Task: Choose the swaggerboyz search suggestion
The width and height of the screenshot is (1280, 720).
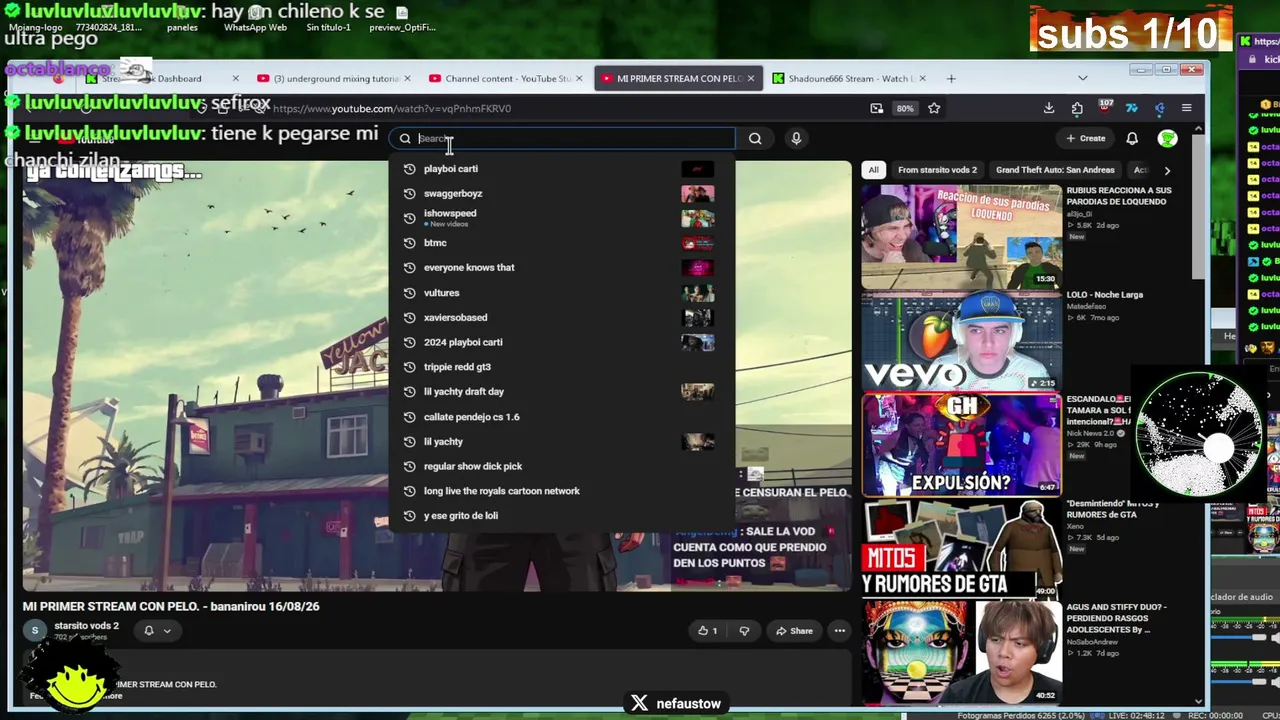Action: (x=562, y=193)
